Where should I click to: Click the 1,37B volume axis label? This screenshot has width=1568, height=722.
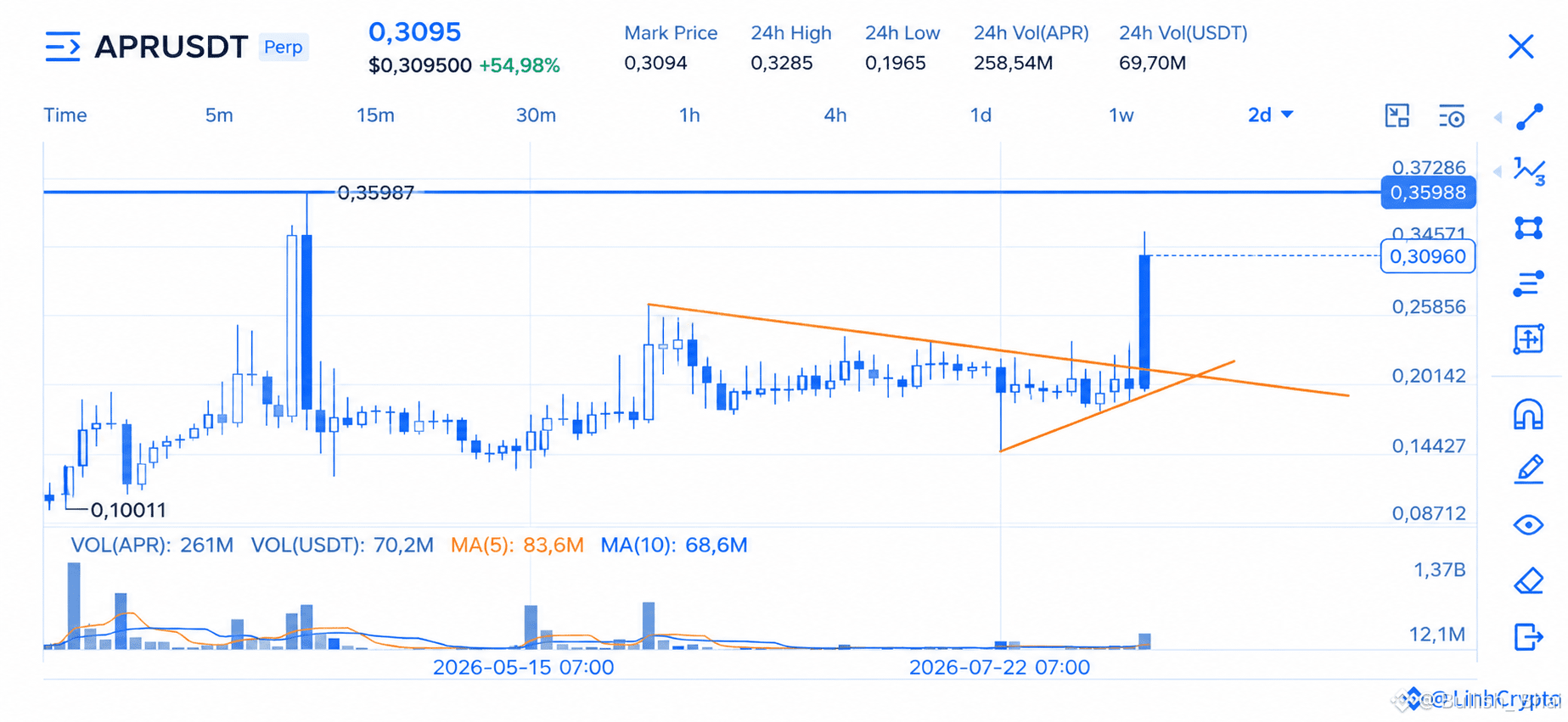tap(1439, 569)
